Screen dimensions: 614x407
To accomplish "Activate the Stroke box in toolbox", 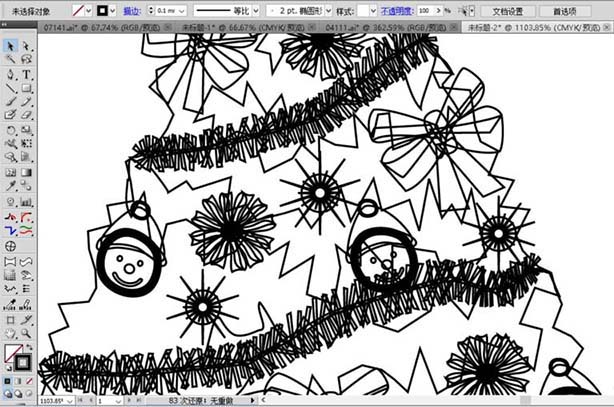I will (x=22, y=362).
